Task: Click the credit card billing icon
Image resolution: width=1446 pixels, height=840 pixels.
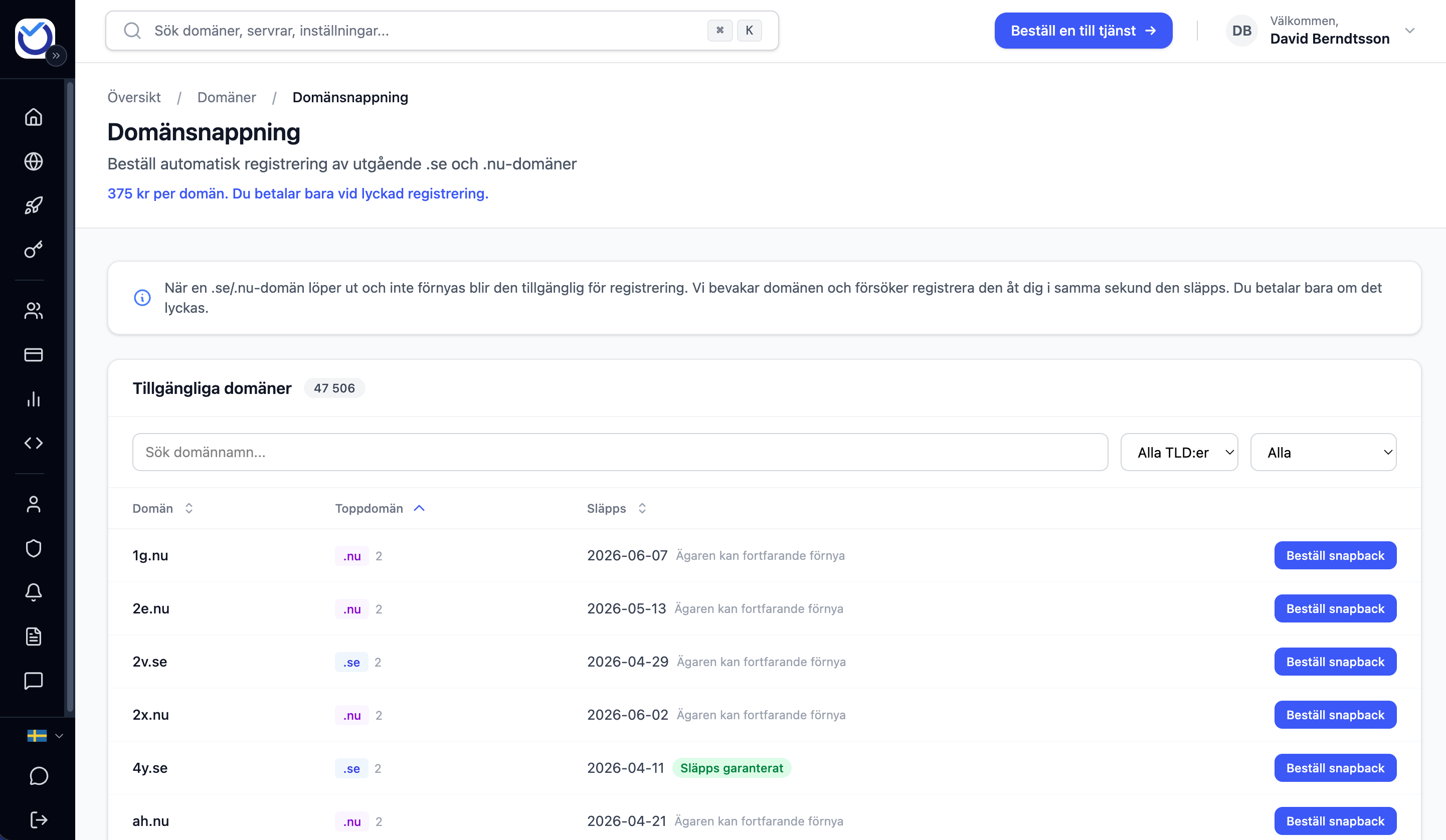Action: click(33, 354)
